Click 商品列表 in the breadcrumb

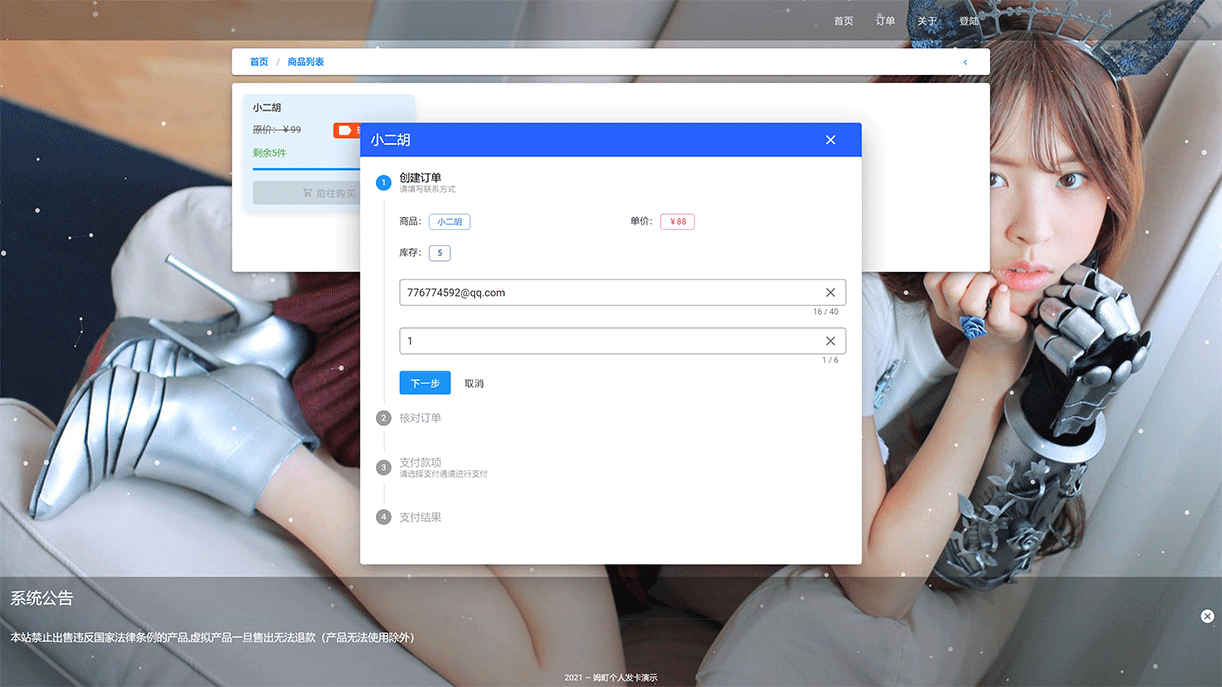[x=306, y=62]
